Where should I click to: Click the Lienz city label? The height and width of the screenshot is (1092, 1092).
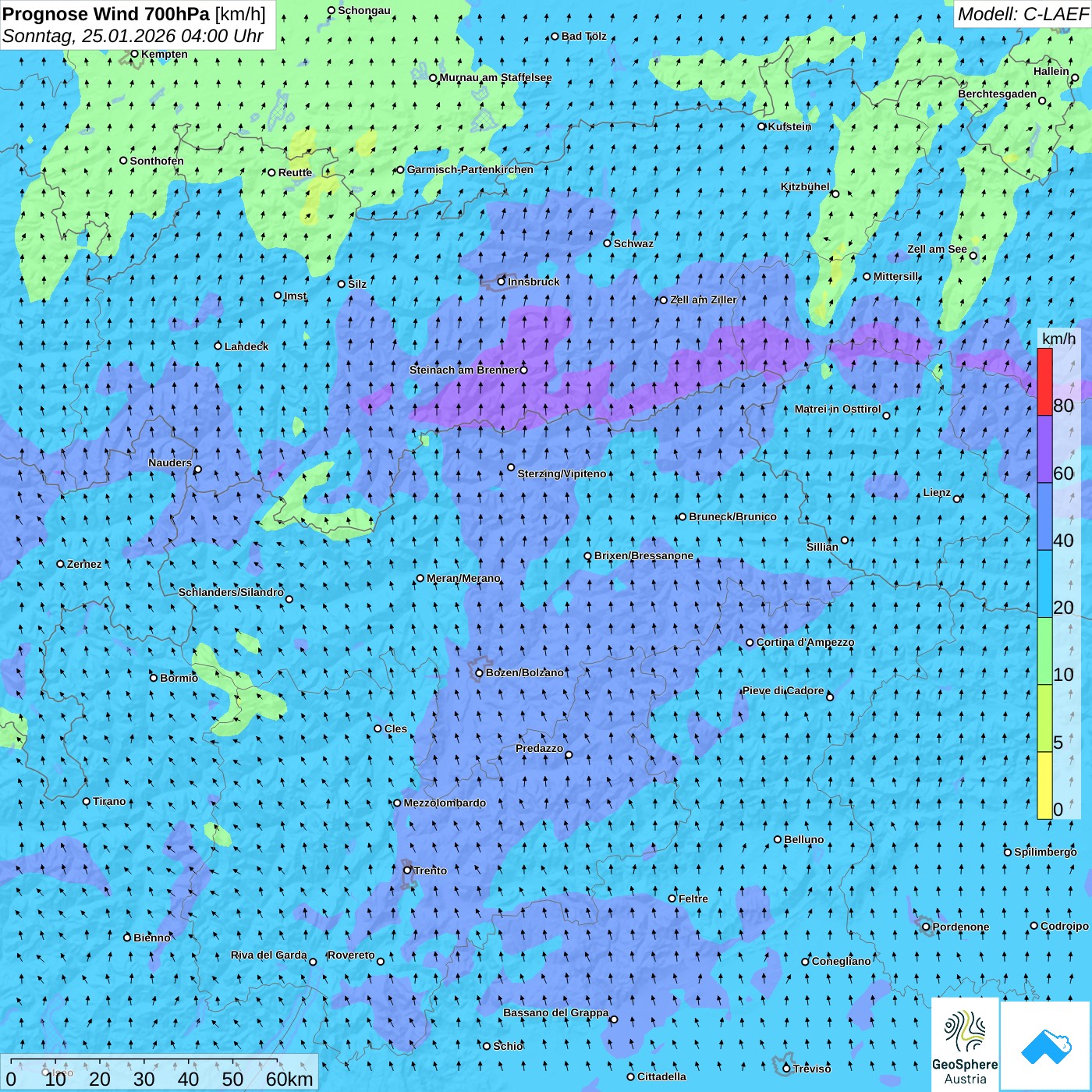tap(937, 492)
